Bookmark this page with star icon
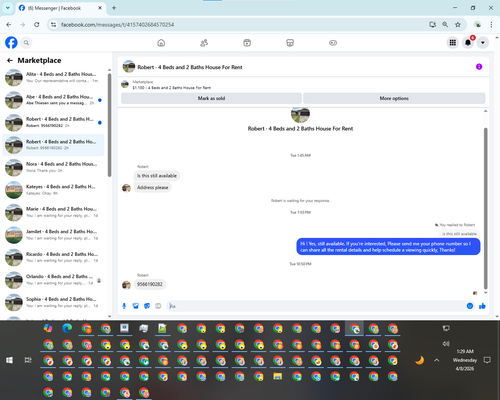 click(458, 25)
